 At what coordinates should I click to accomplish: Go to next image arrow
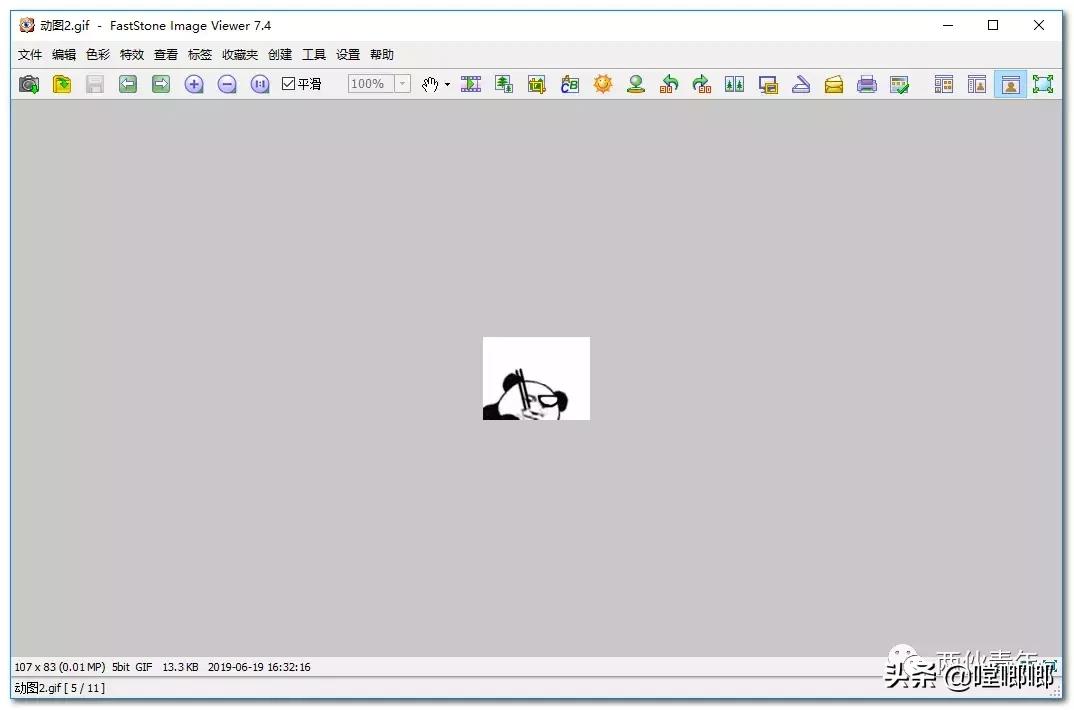160,84
